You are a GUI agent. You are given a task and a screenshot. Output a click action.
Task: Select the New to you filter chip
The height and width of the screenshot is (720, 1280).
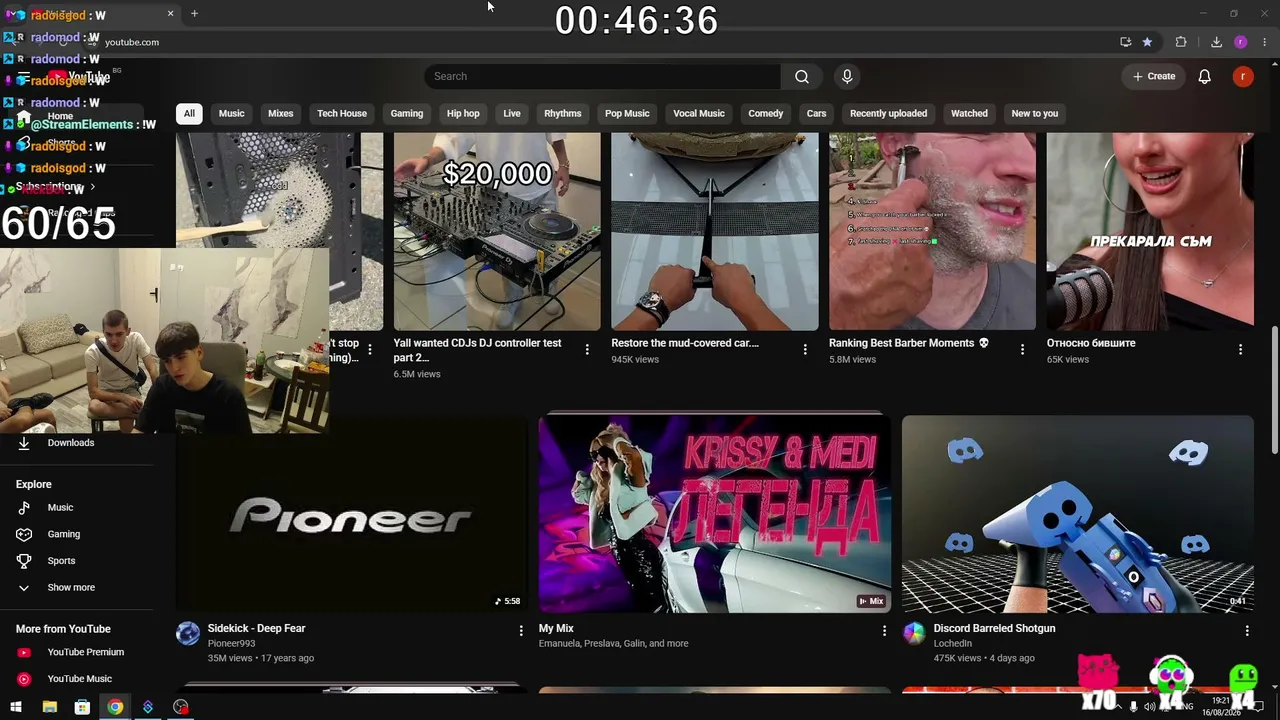(1035, 114)
